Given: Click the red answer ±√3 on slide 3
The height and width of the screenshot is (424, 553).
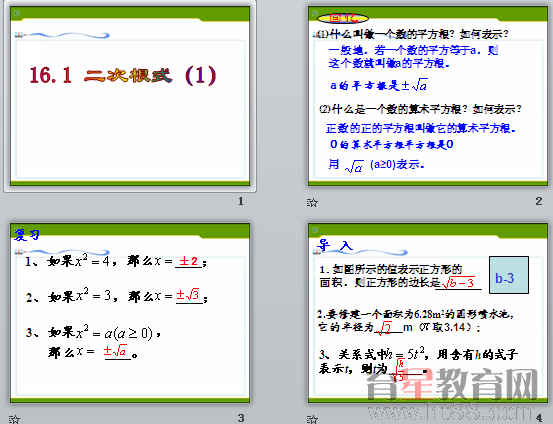Looking at the screenshot, I should 188,295.
